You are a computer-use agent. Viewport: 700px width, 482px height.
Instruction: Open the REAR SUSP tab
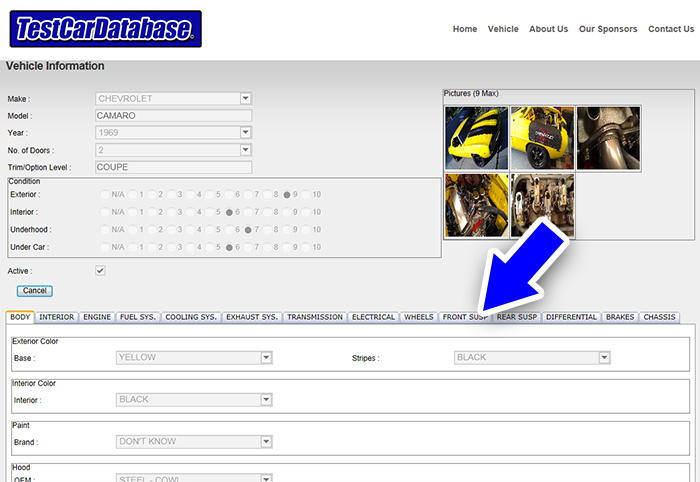517,317
